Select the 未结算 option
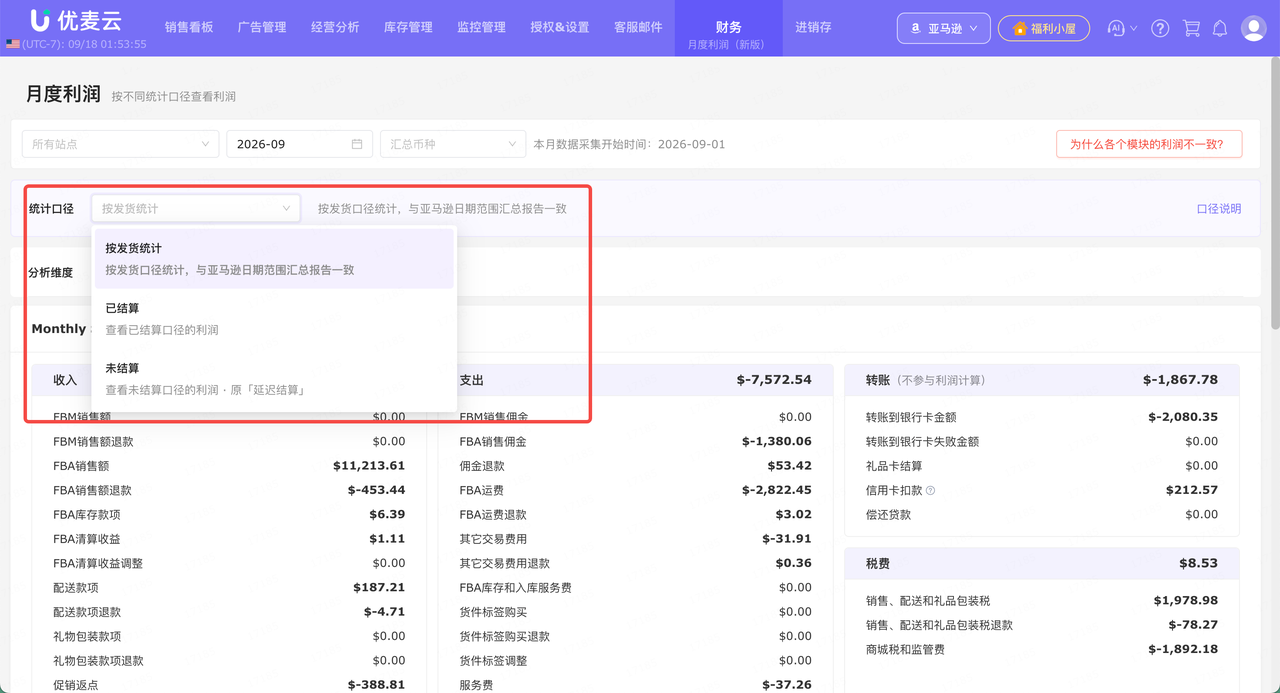Viewport: 1280px width, 693px height. (274, 378)
